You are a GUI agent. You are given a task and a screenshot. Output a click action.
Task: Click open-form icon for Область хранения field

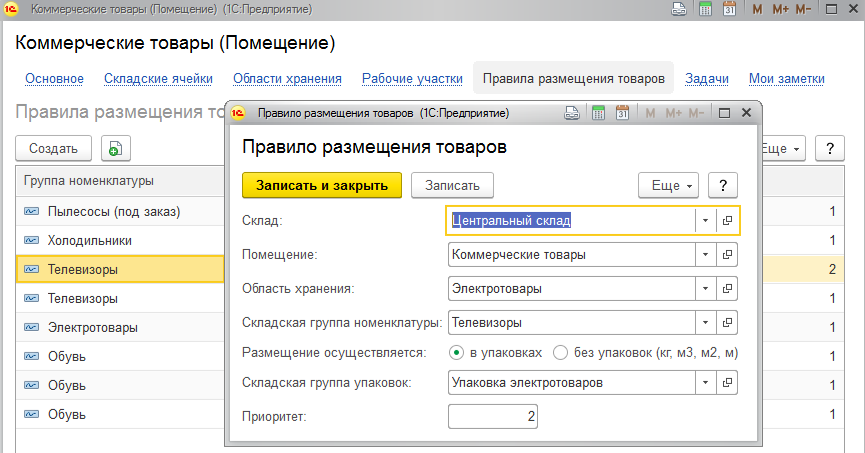(x=728, y=289)
